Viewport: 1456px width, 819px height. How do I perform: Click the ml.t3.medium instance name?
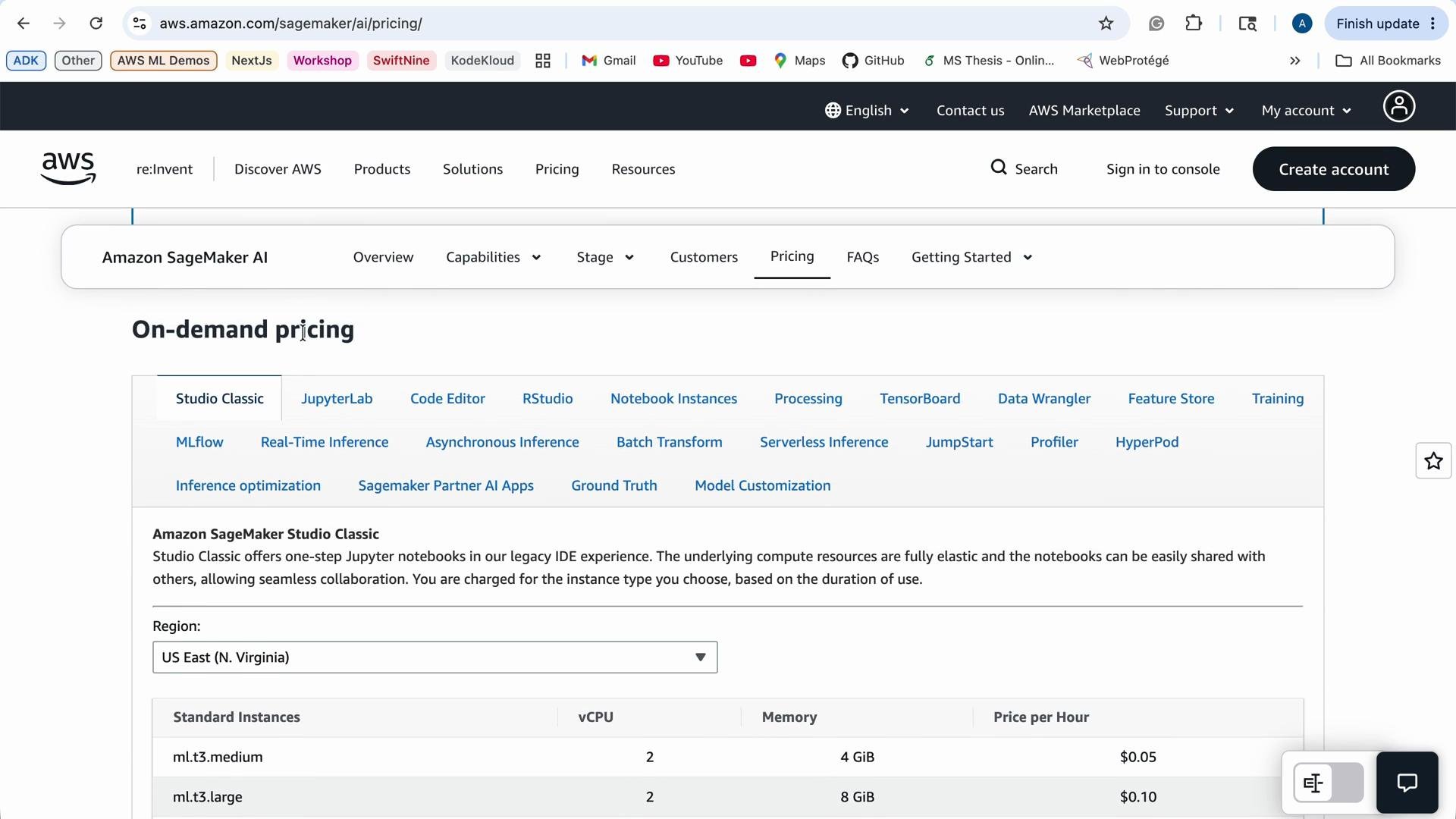point(218,758)
